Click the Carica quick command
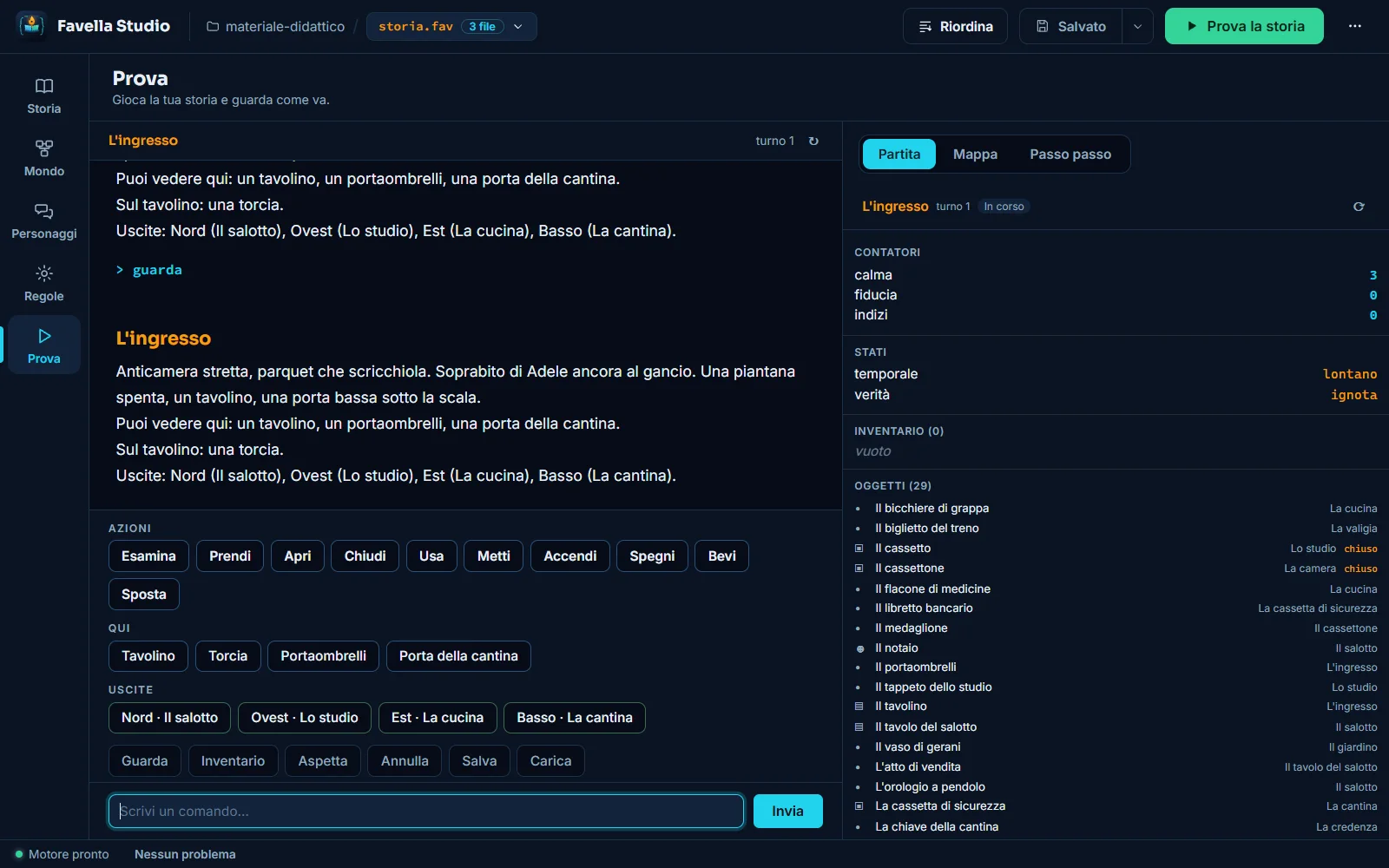This screenshot has width=1389, height=868. (551, 760)
